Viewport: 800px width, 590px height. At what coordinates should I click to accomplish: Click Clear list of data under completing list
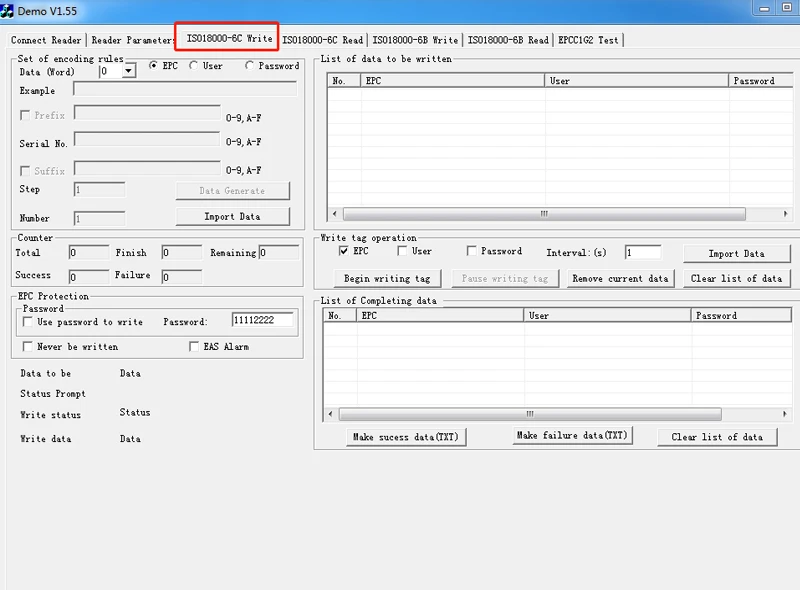(717, 437)
